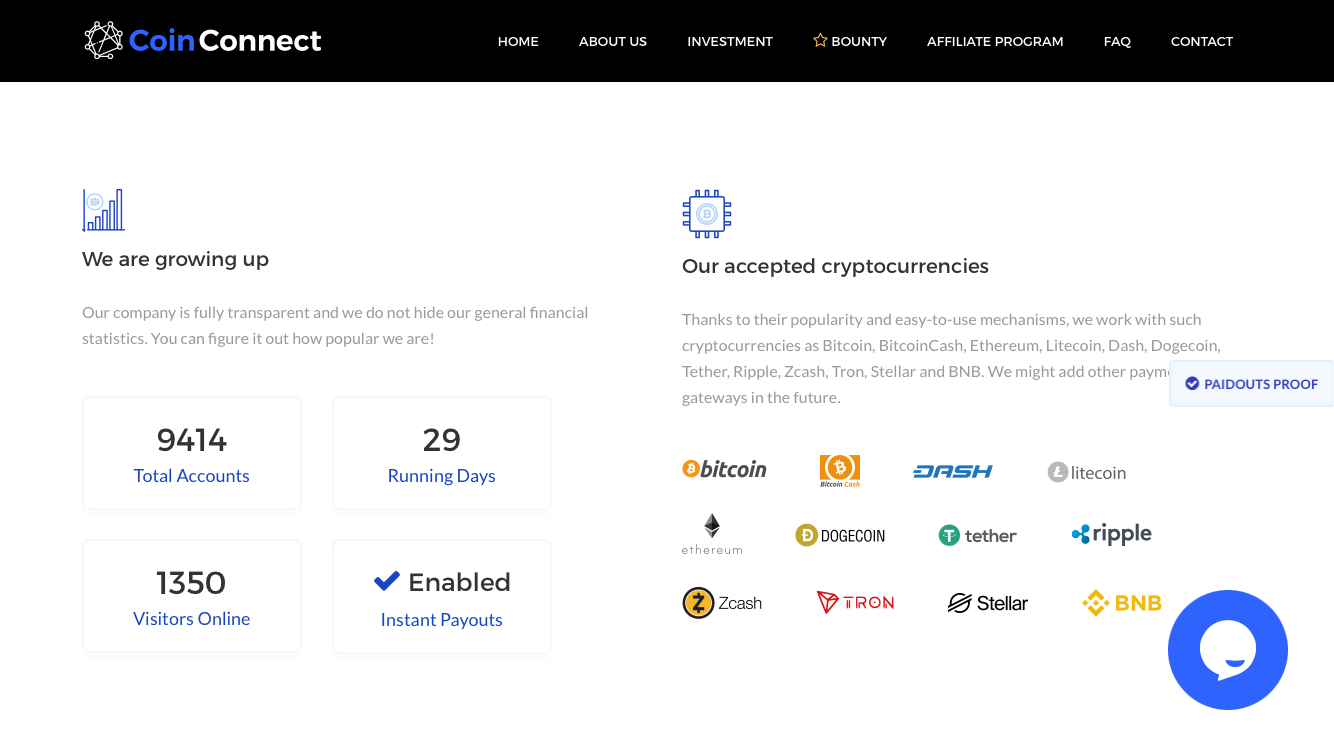Select the Zcash logo
The image size is (1334, 750).
pos(722,603)
